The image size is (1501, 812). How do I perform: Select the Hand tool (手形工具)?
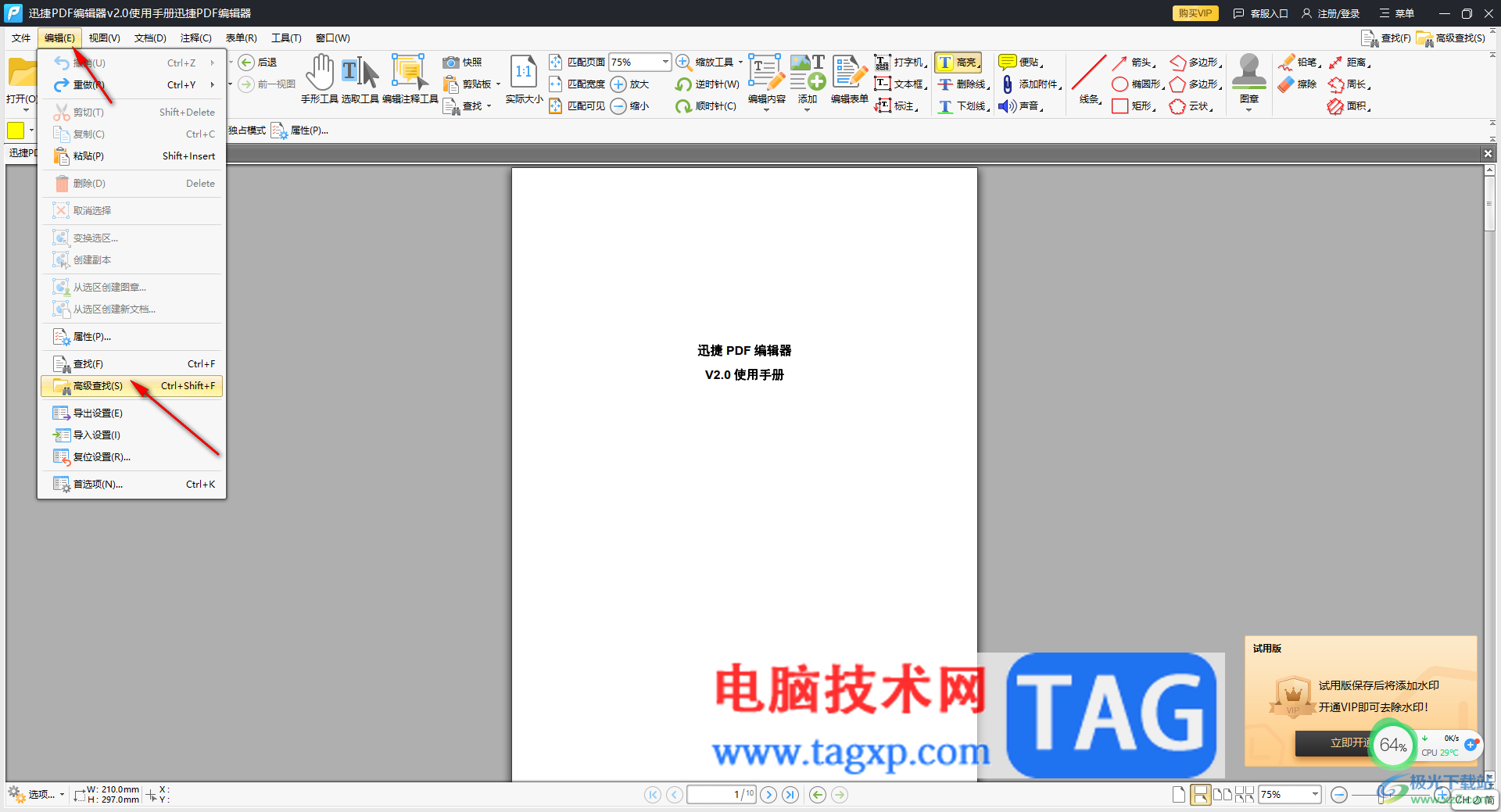(319, 79)
